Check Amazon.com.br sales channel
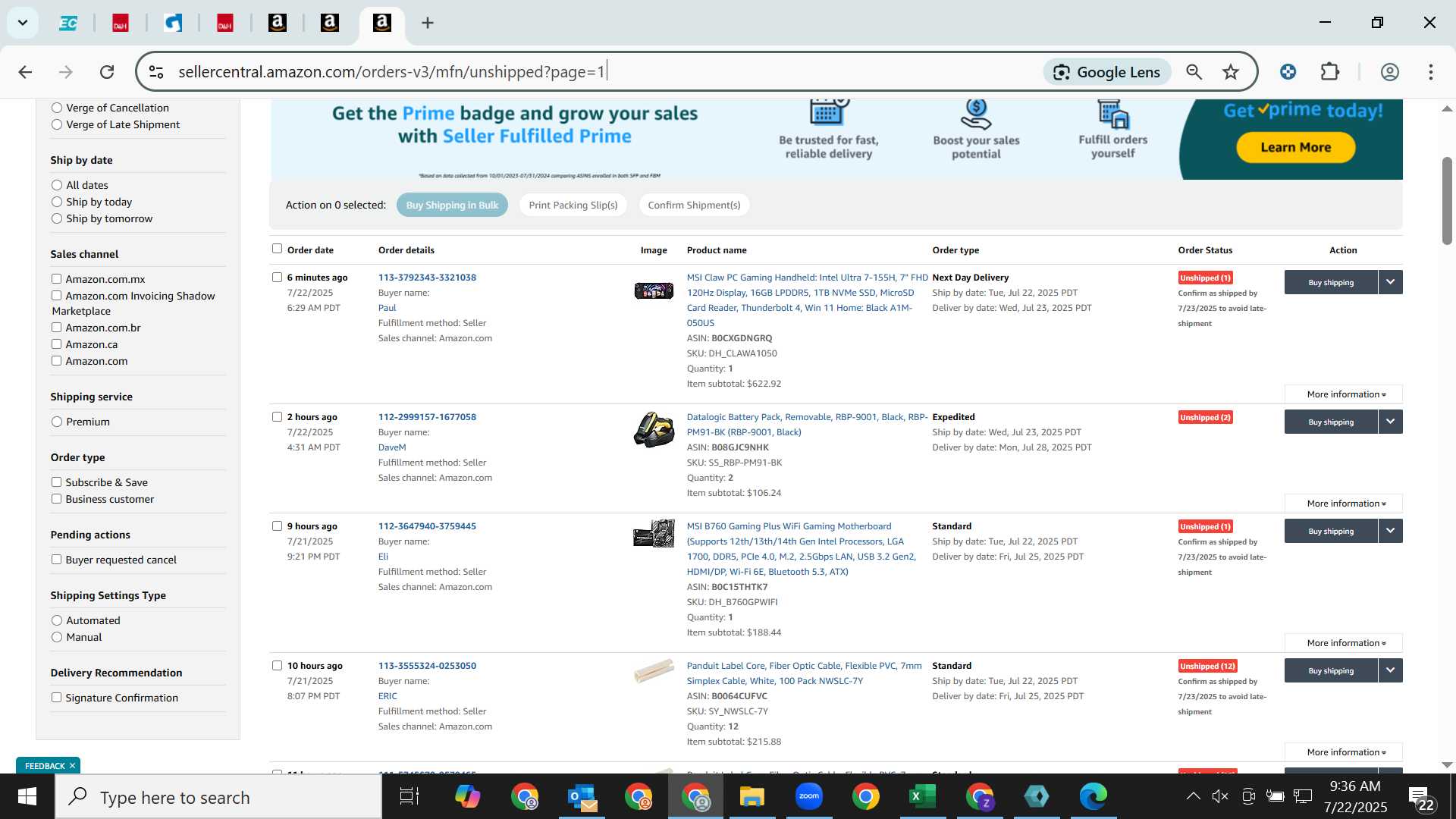1456x819 pixels. click(56, 328)
